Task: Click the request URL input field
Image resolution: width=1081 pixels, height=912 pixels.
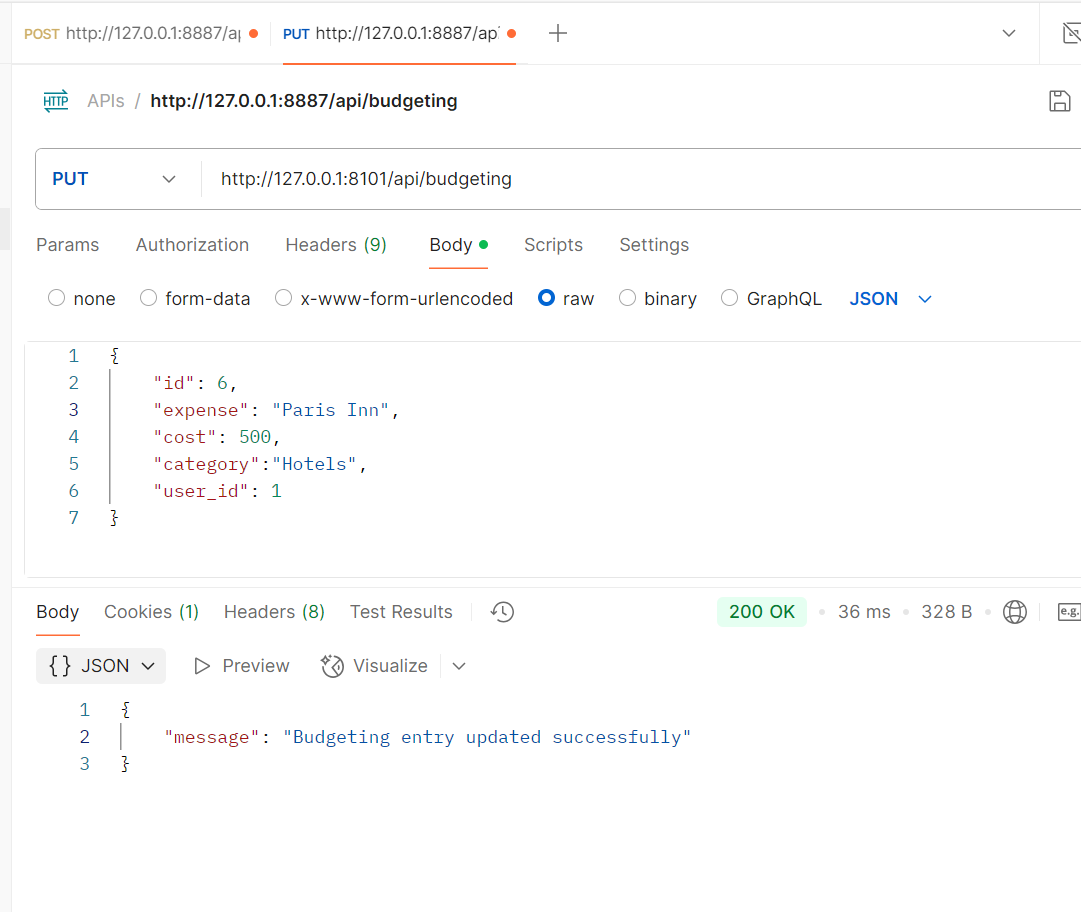Action: point(641,179)
